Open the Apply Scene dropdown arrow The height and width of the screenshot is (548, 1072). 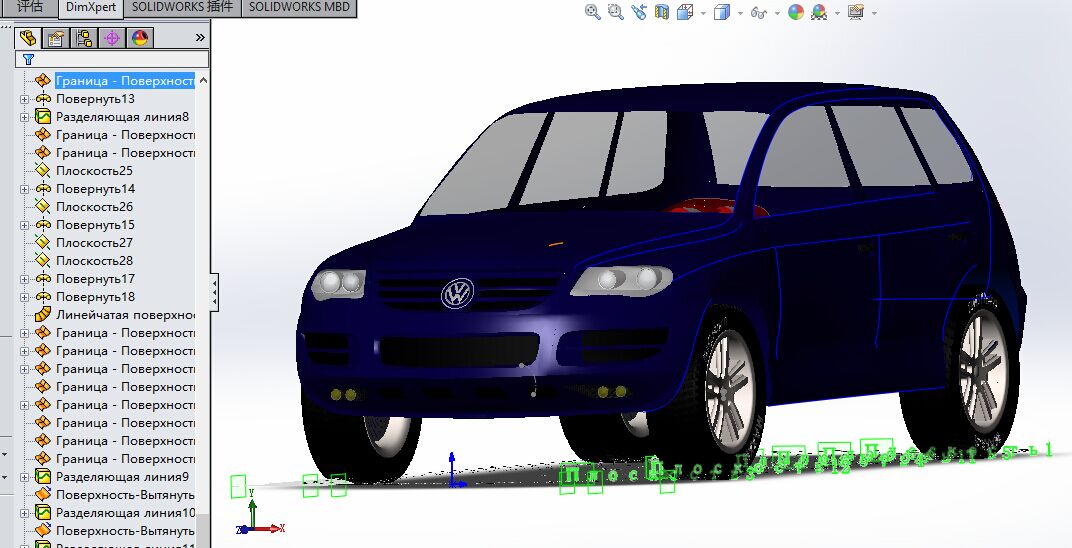[x=838, y=13]
